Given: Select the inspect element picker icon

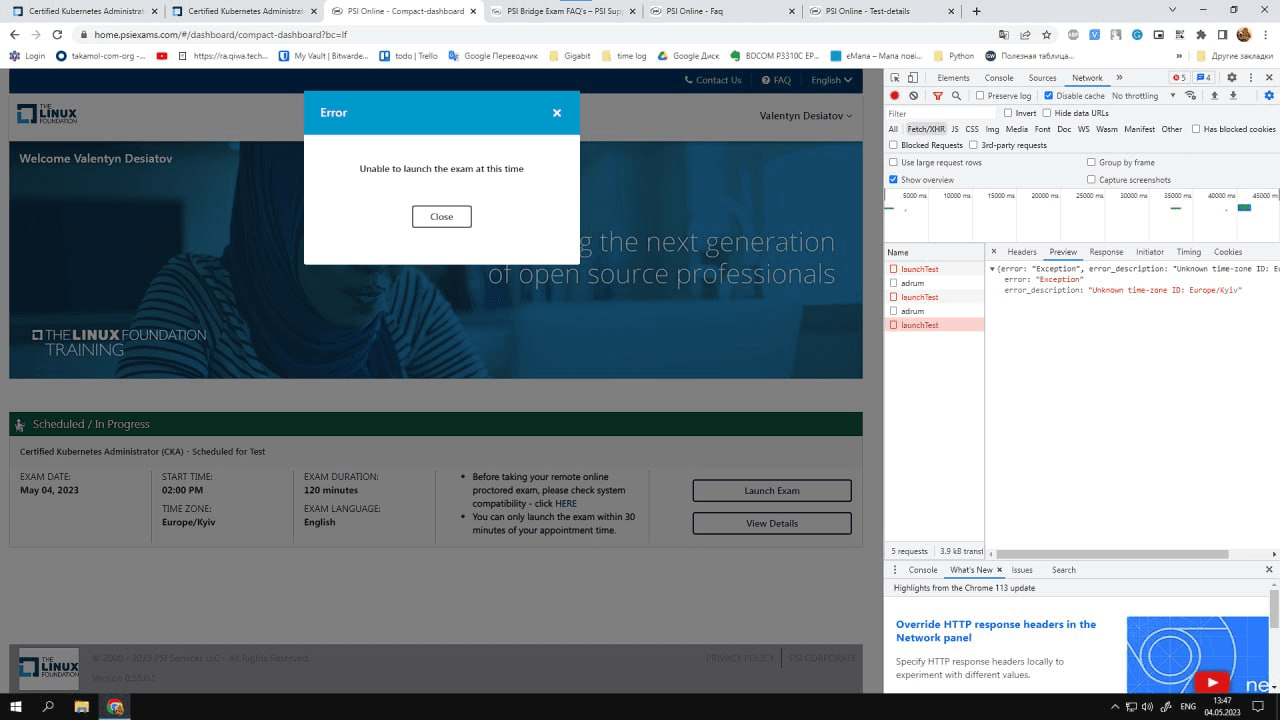Looking at the screenshot, I should pos(895,78).
